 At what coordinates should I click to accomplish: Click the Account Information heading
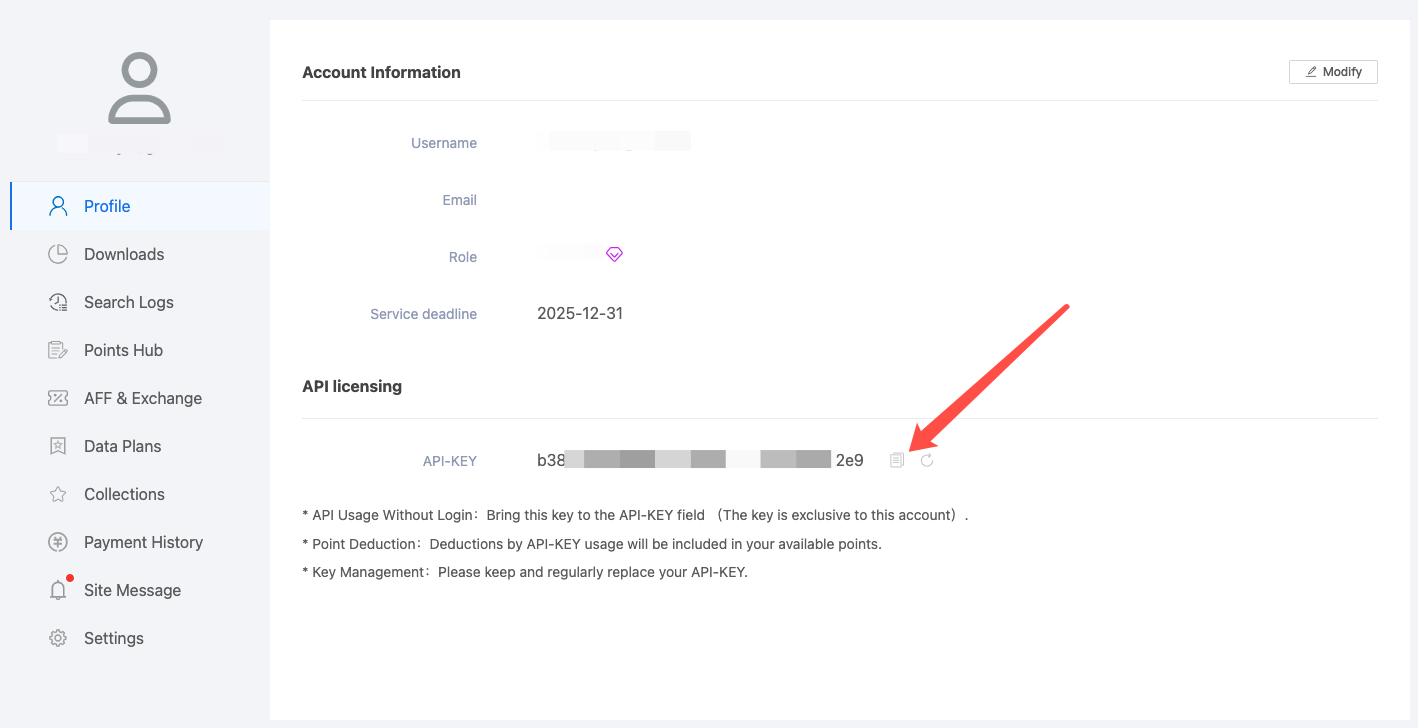pos(381,72)
